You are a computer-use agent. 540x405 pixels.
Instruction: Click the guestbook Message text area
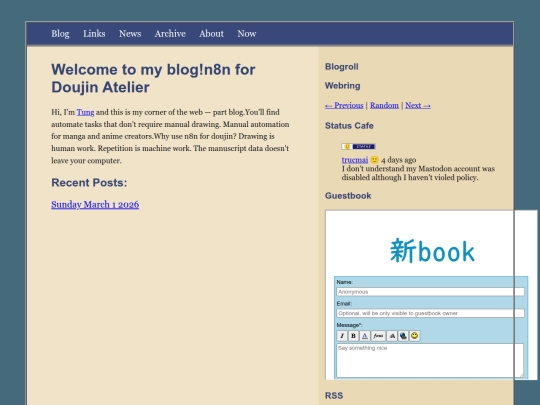(430, 360)
